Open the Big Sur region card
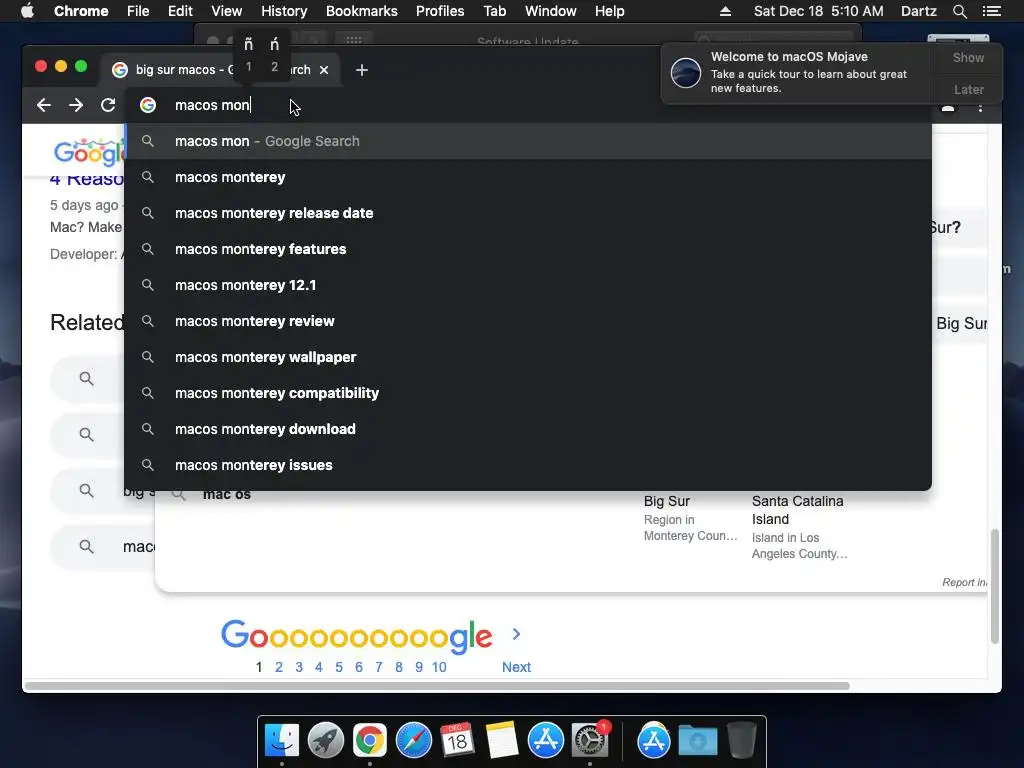This screenshot has height=768, width=1024. coord(690,518)
